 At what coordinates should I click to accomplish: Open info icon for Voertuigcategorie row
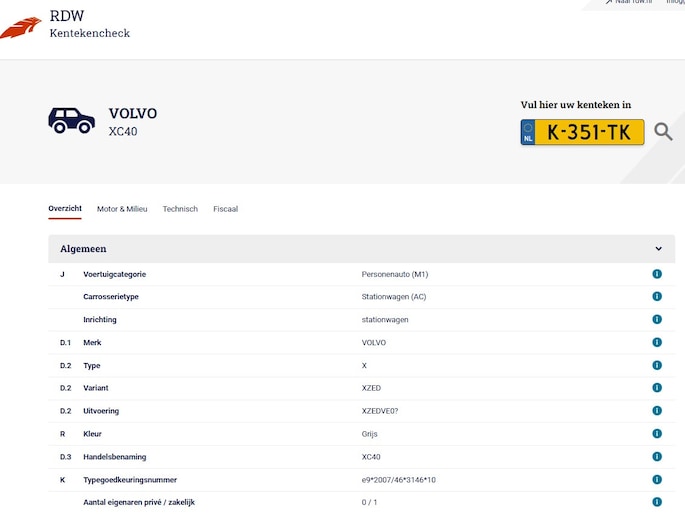click(x=657, y=274)
